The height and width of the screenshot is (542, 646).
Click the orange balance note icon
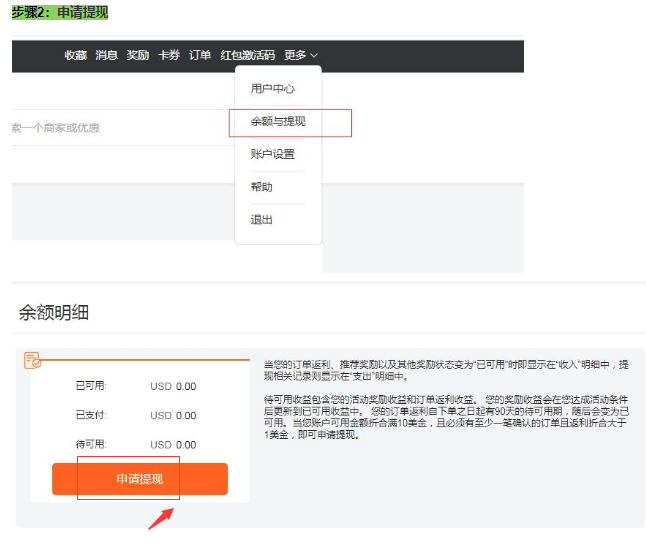tap(32, 359)
